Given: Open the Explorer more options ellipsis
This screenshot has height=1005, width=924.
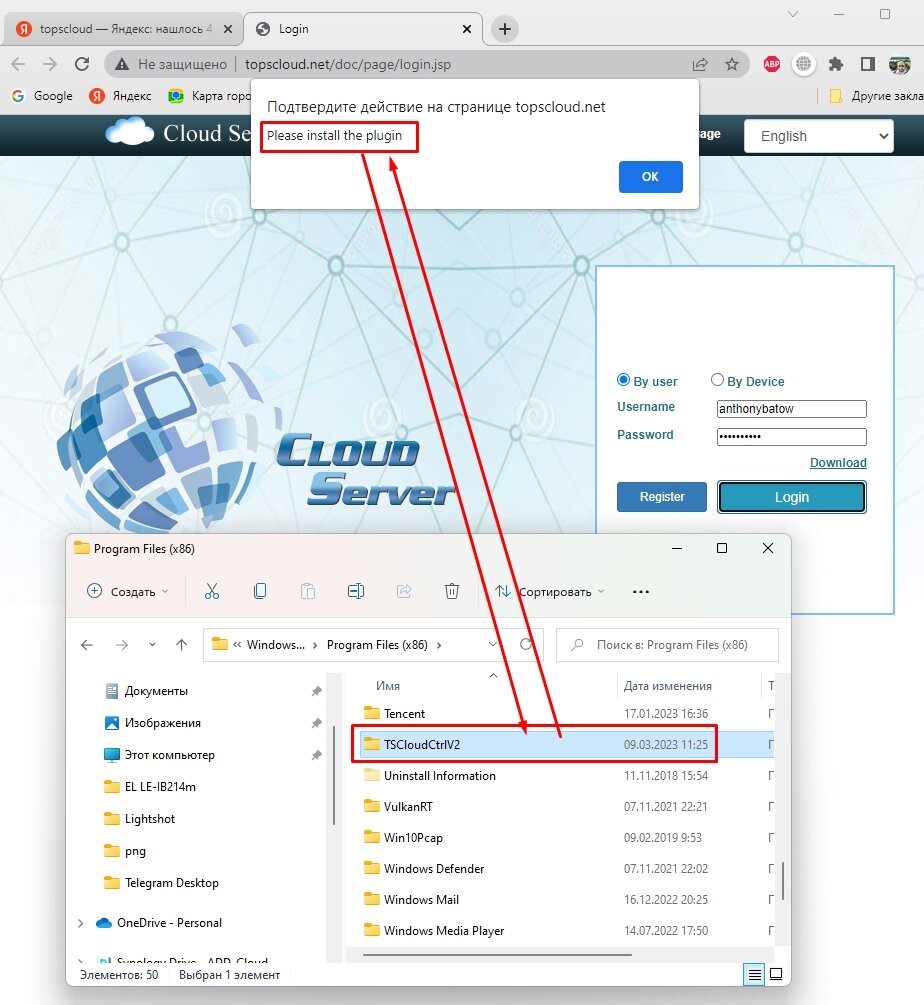Looking at the screenshot, I should 641,592.
